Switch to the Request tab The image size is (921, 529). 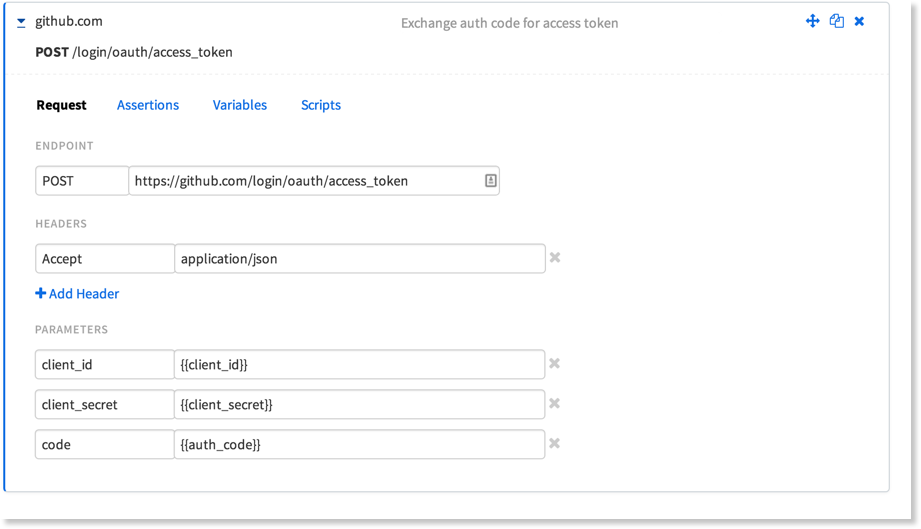pyautogui.click(x=61, y=105)
